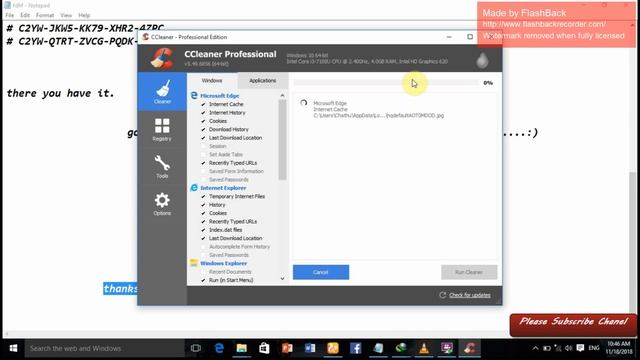640x360 pixels.
Task: Open Word from the taskbar
Action: 310,348
